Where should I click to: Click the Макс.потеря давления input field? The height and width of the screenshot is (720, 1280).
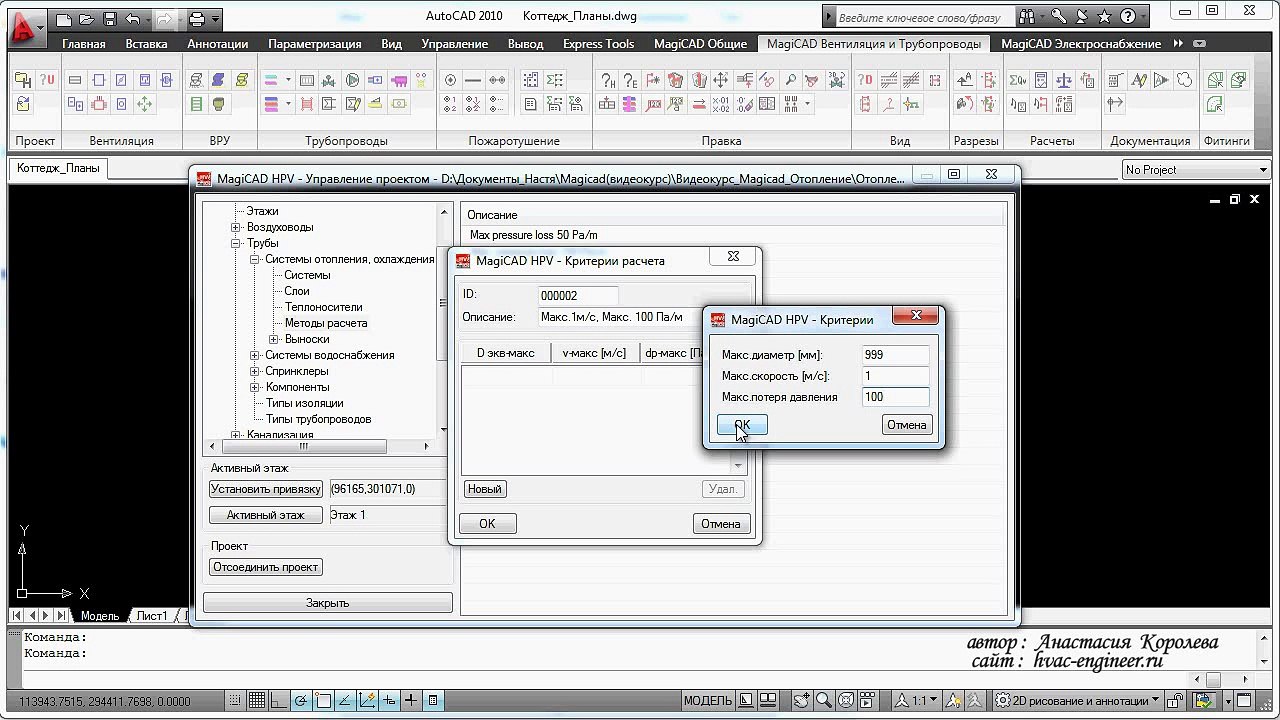[x=895, y=397]
